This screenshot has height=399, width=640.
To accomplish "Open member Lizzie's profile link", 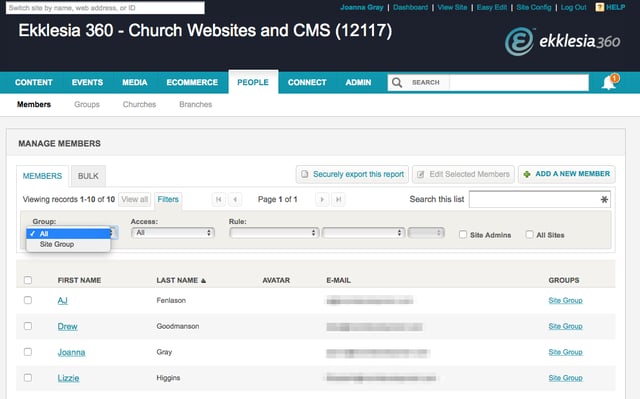I will (68, 378).
